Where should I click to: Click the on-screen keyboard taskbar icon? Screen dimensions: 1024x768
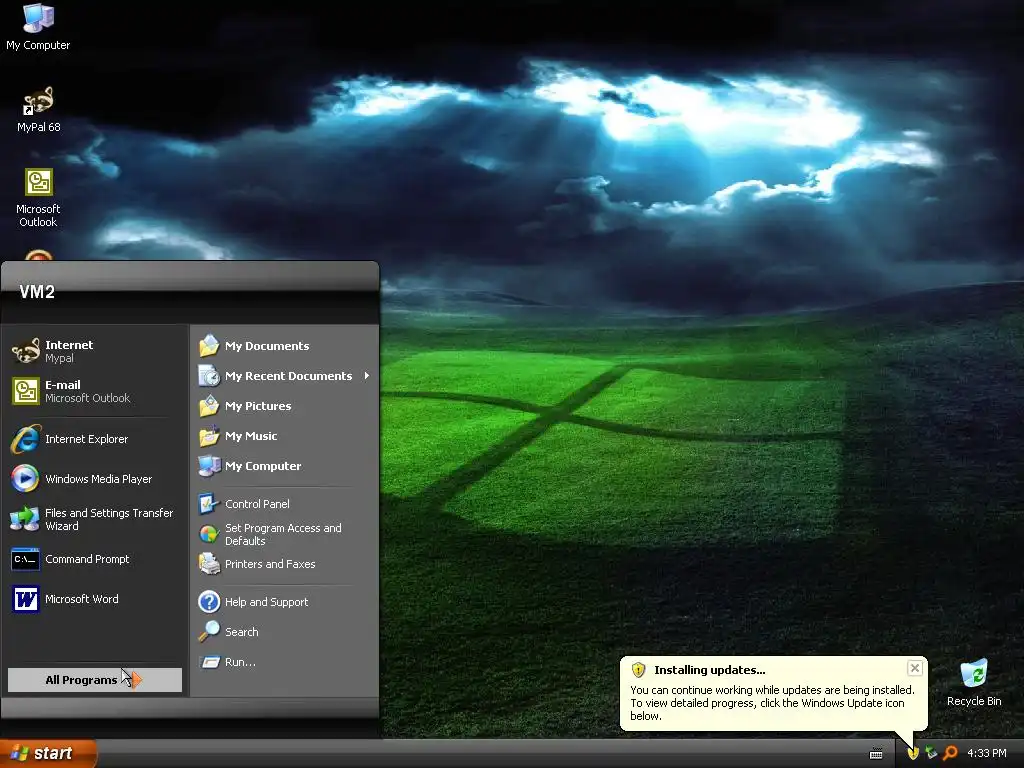point(876,754)
